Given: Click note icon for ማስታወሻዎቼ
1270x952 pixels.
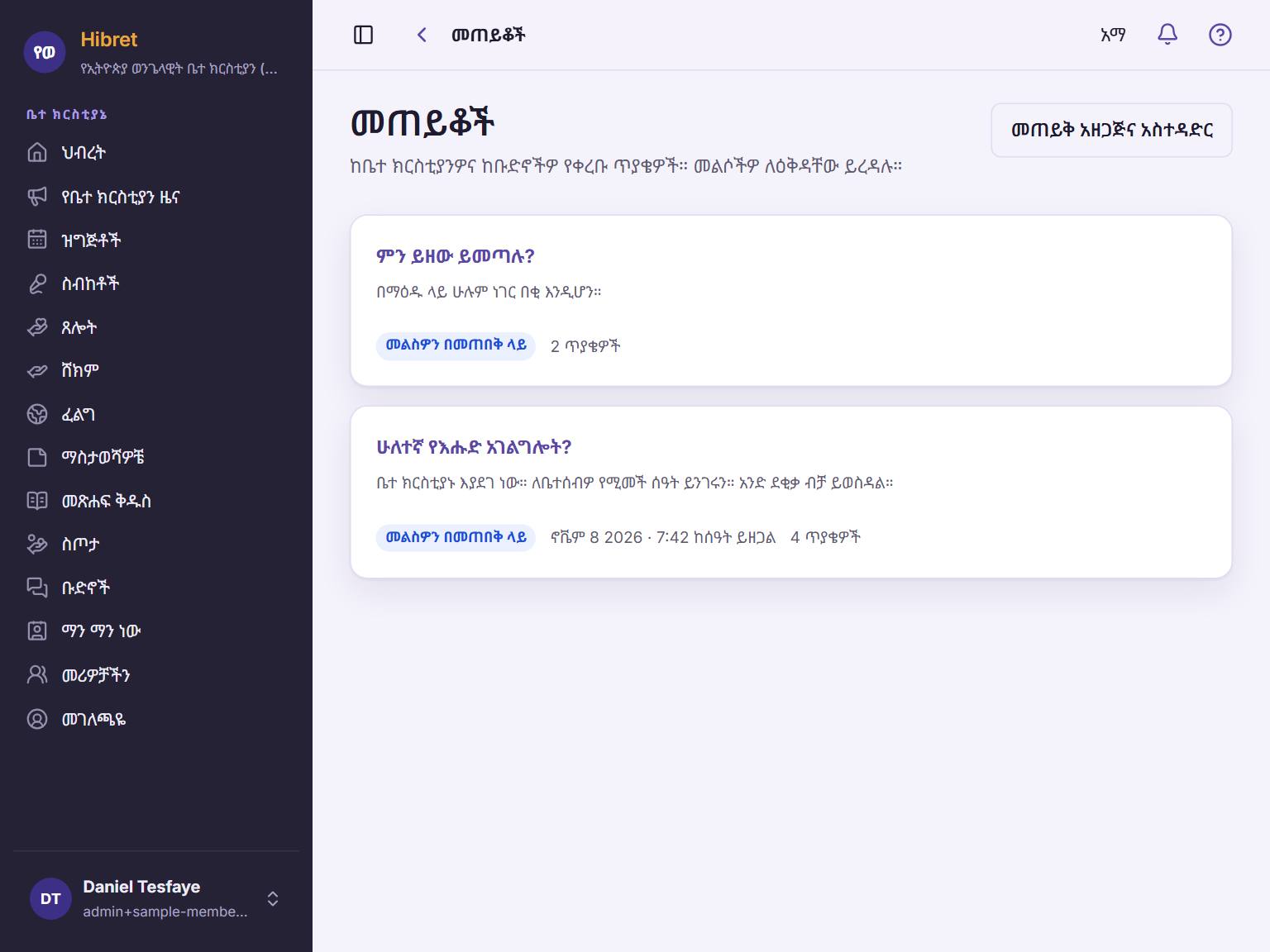Looking at the screenshot, I should [x=37, y=457].
